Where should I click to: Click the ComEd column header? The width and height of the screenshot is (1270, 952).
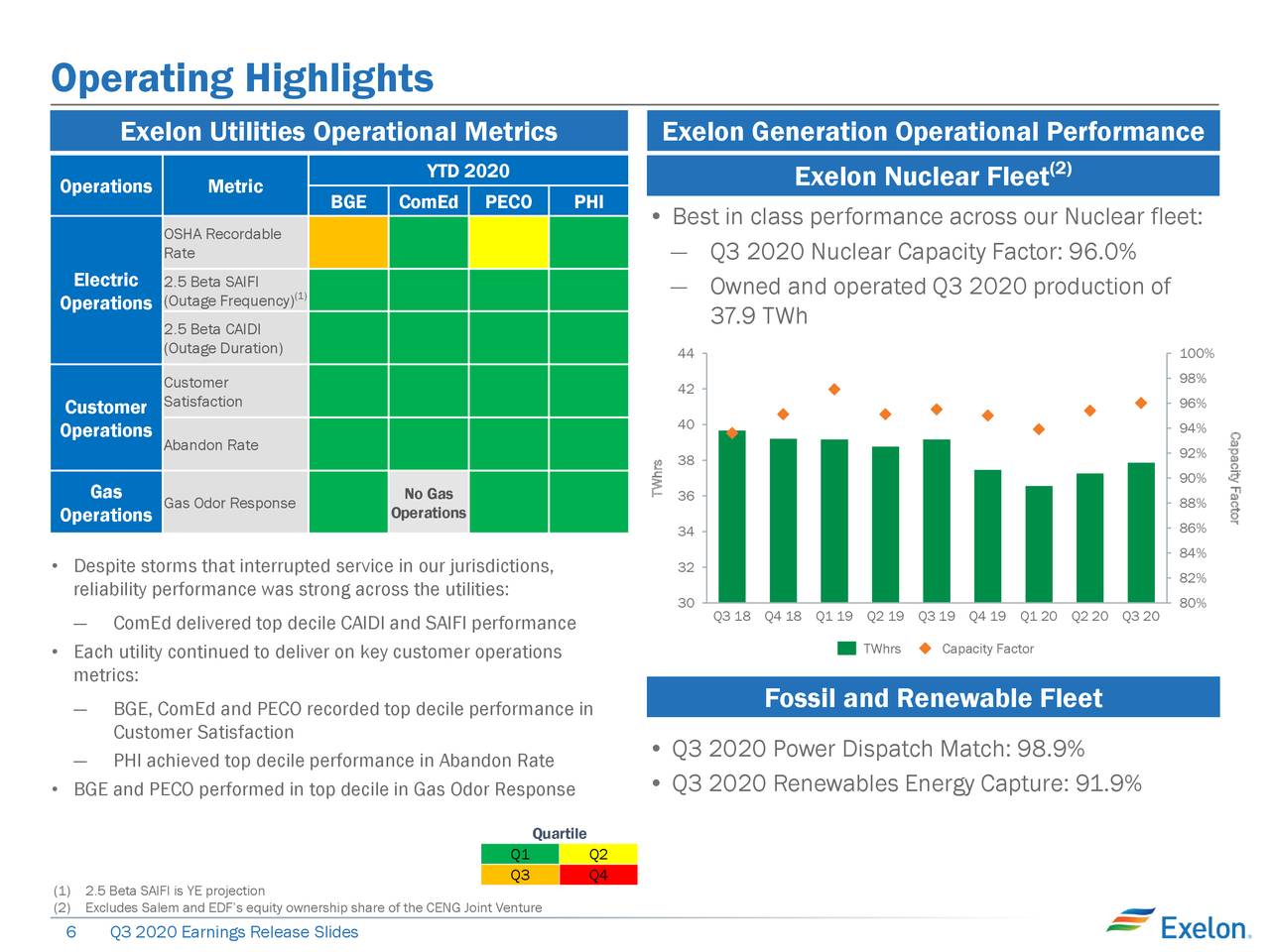429,201
